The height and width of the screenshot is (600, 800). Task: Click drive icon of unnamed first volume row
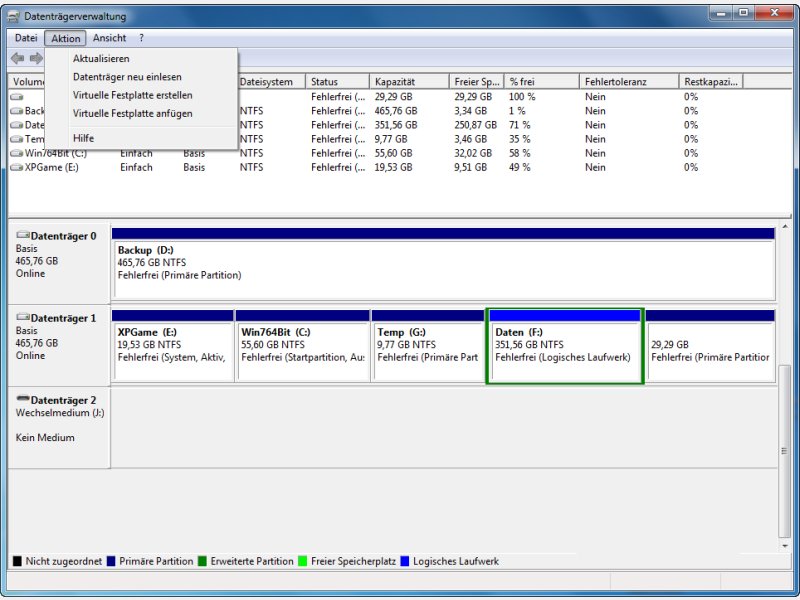point(17,96)
